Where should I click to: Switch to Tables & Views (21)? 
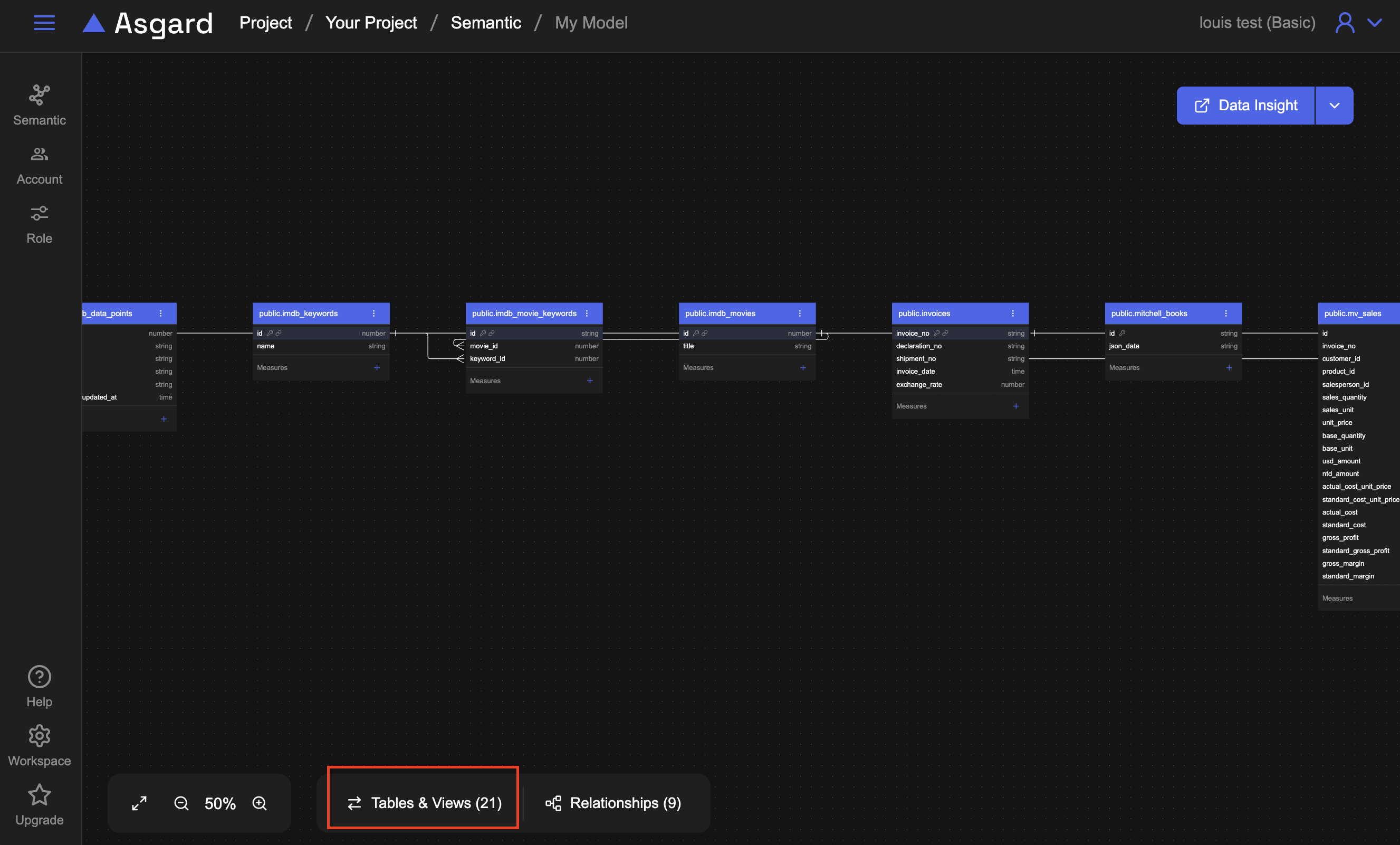tap(424, 803)
